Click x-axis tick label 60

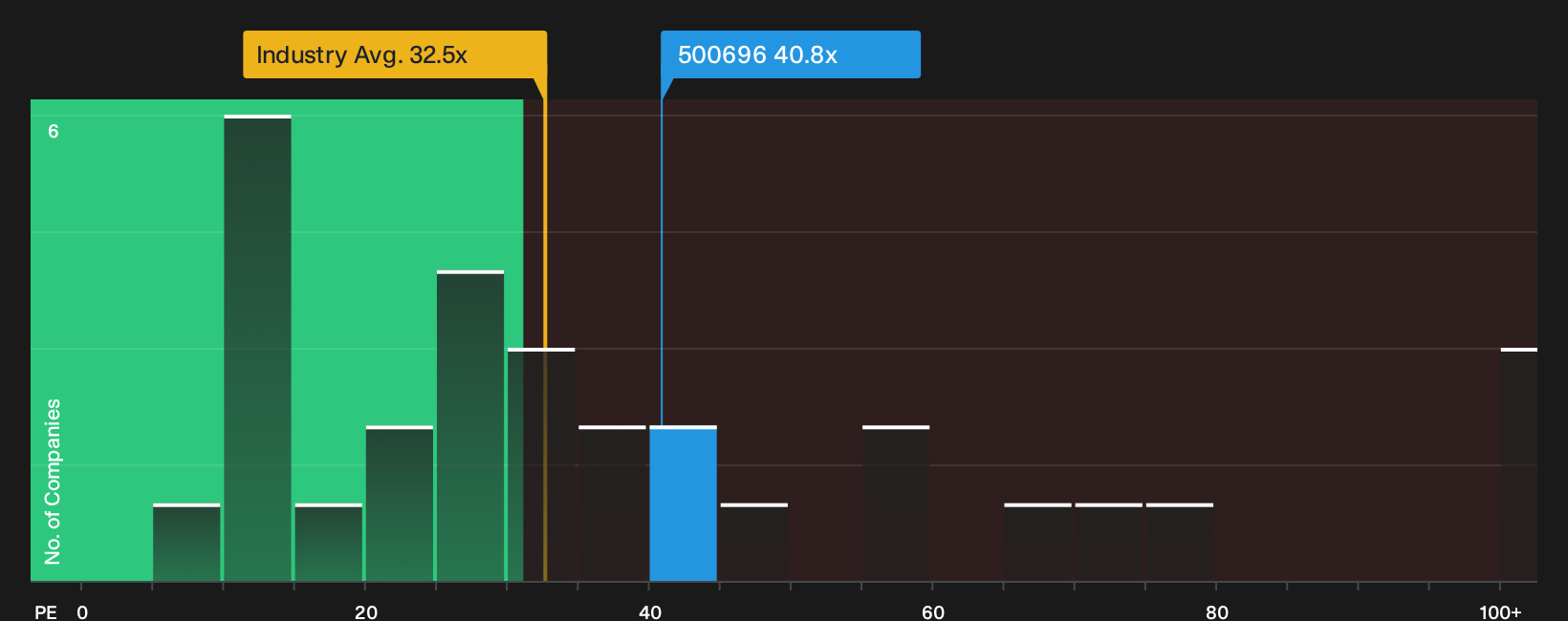[x=933, y=611]
